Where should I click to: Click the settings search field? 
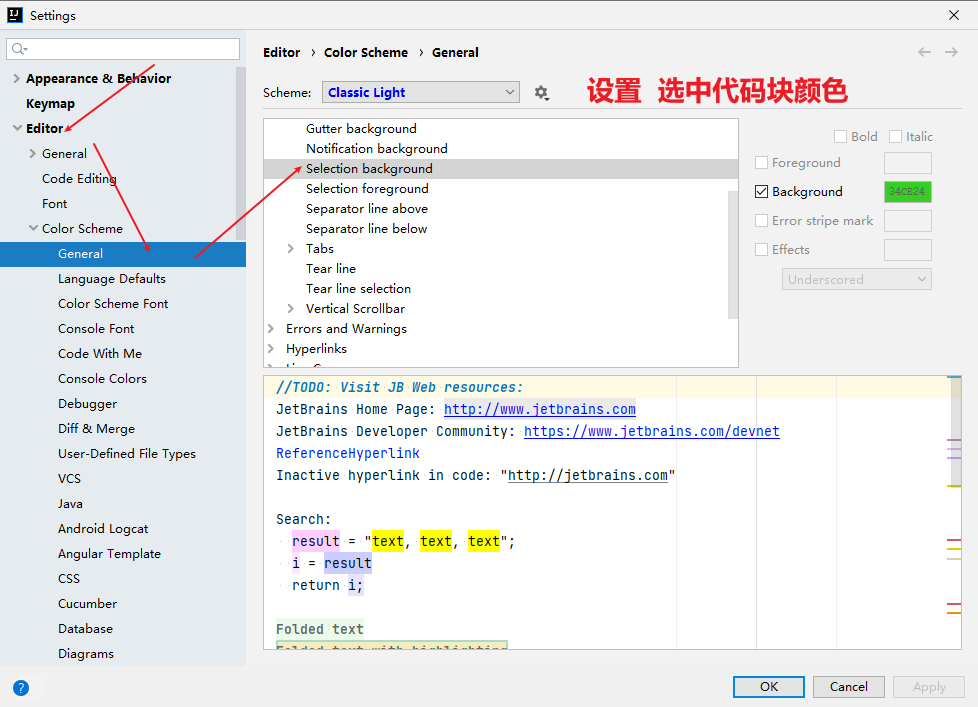coord(123,49)
